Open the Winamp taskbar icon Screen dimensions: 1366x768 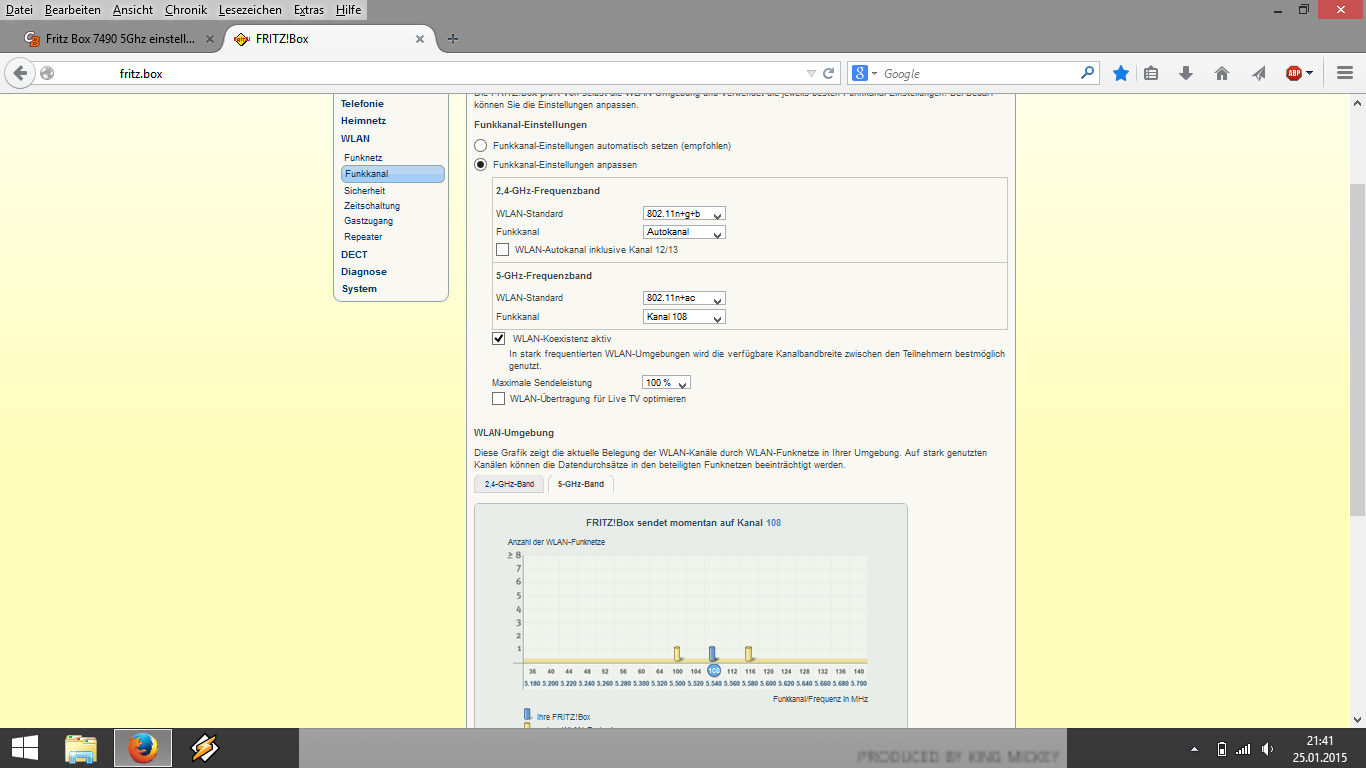point(204,747)
